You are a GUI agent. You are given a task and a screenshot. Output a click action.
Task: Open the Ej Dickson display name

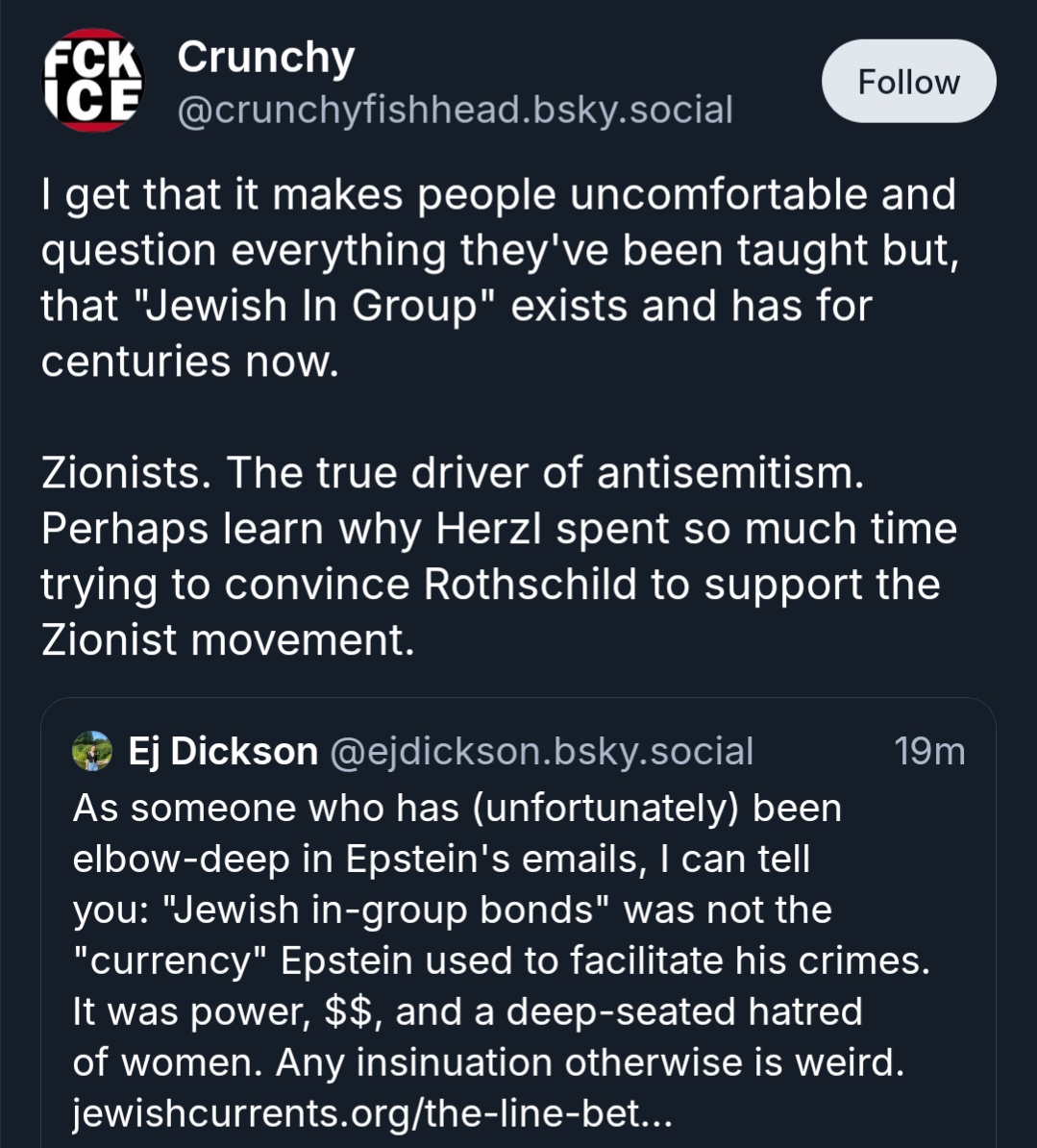223,751
